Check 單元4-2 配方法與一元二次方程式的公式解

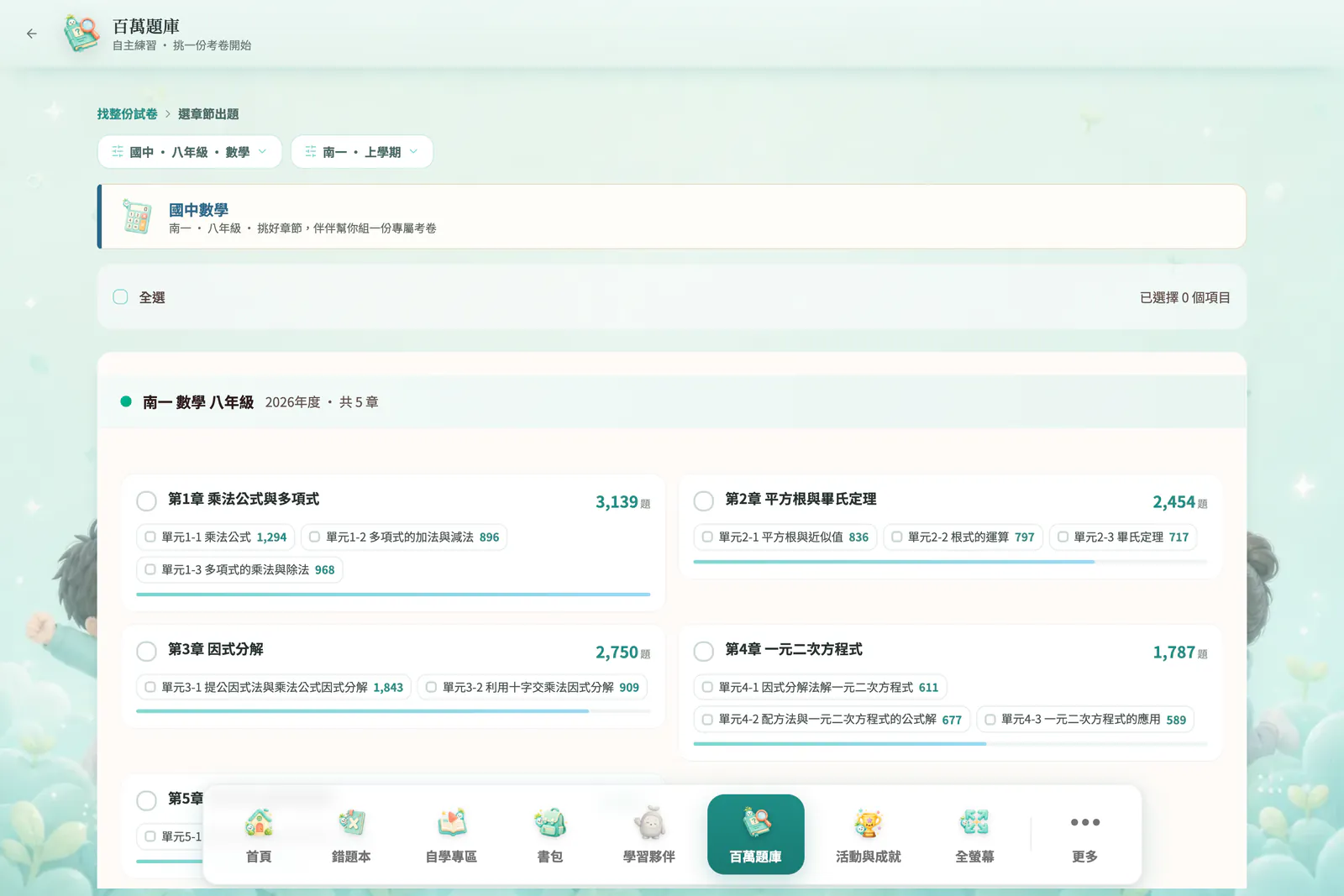click(707, 720)
